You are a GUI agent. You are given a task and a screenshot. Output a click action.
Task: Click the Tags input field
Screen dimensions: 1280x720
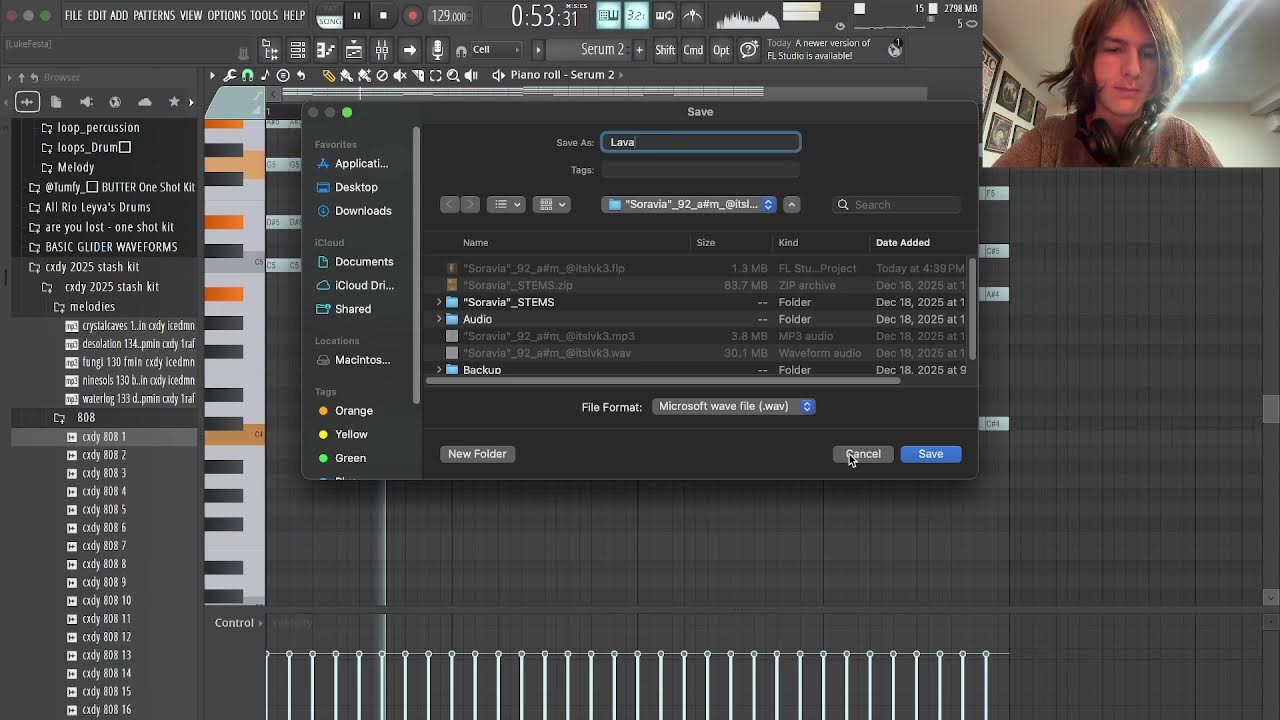point(700,170)
